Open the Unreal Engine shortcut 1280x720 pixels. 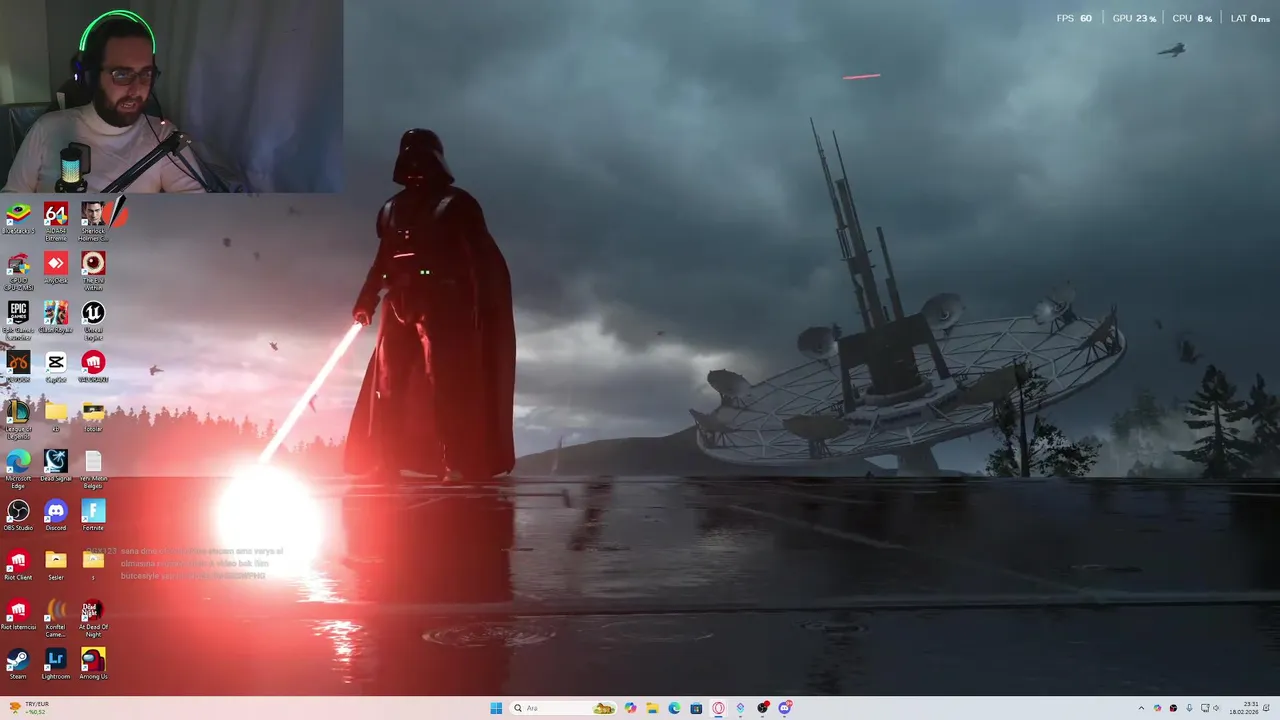(93, 320)
